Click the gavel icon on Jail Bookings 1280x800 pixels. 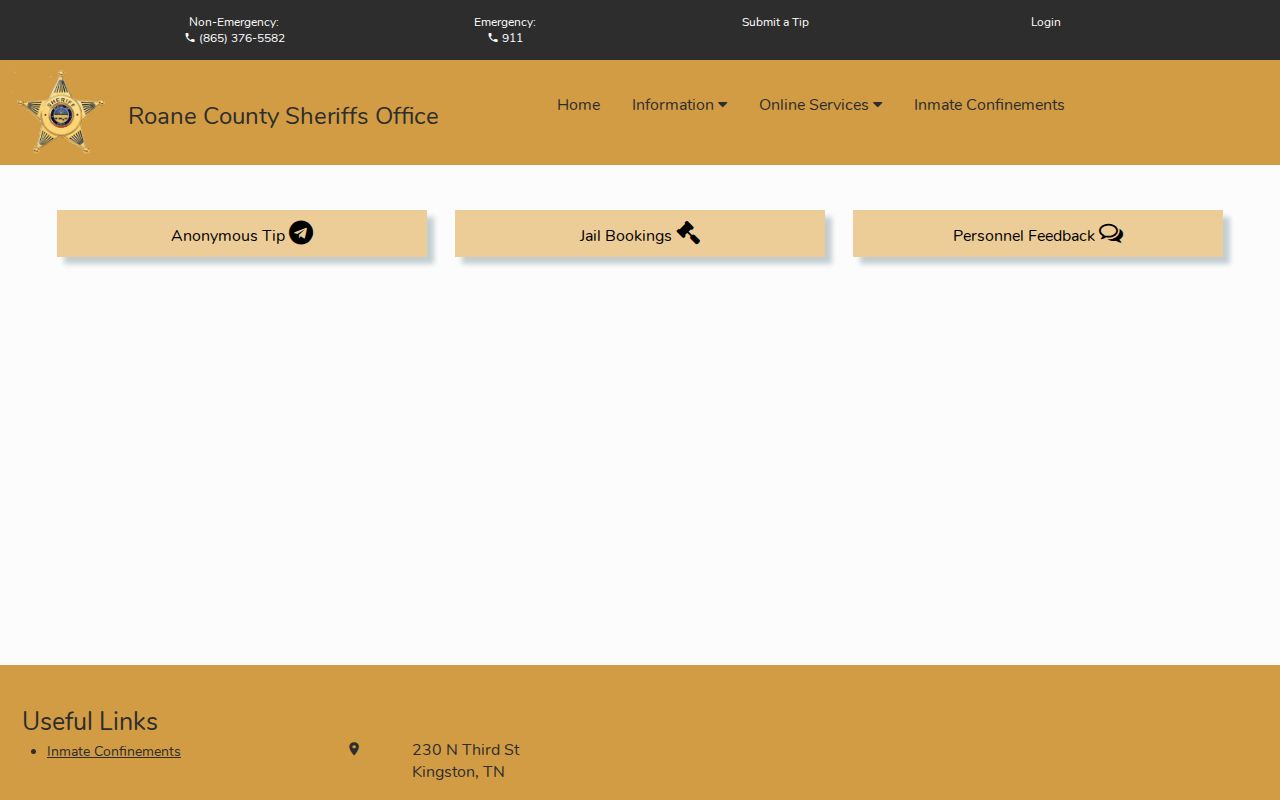[688, 233]
